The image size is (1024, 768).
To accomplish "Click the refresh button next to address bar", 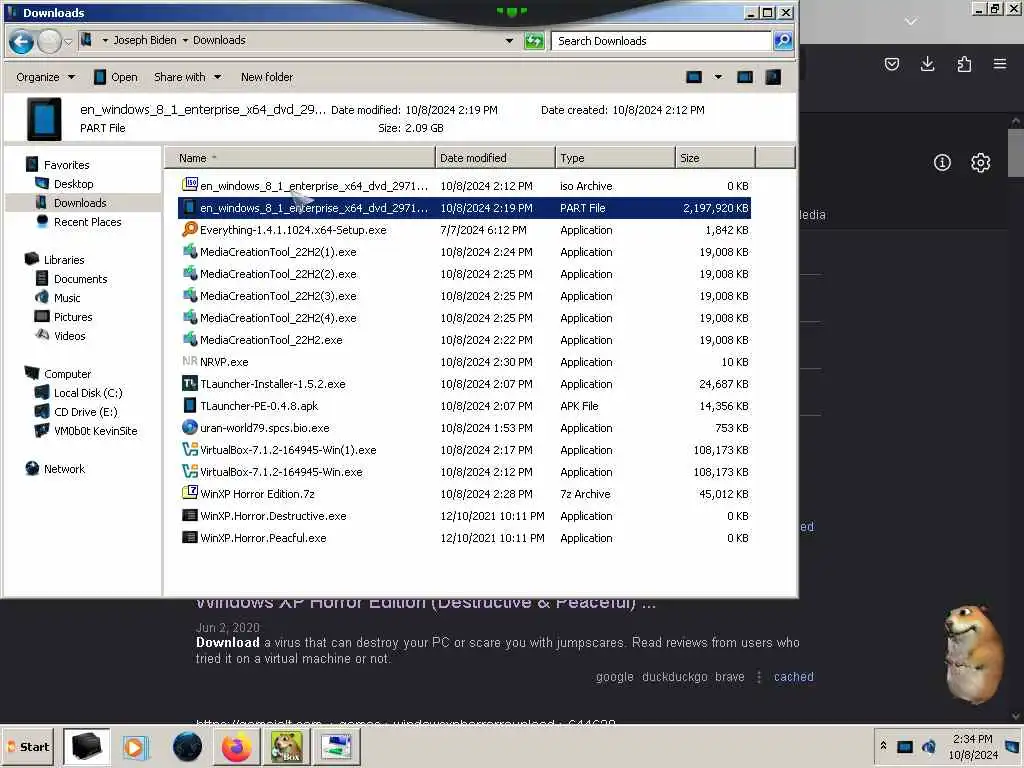I will point(534,41).
